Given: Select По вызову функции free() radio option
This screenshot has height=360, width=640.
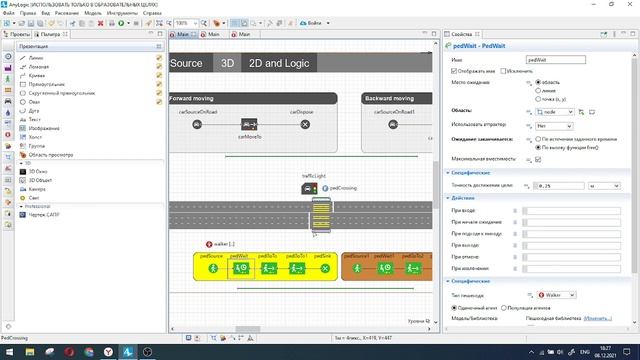Looking at the screenshot, I should tap(538, 147).
